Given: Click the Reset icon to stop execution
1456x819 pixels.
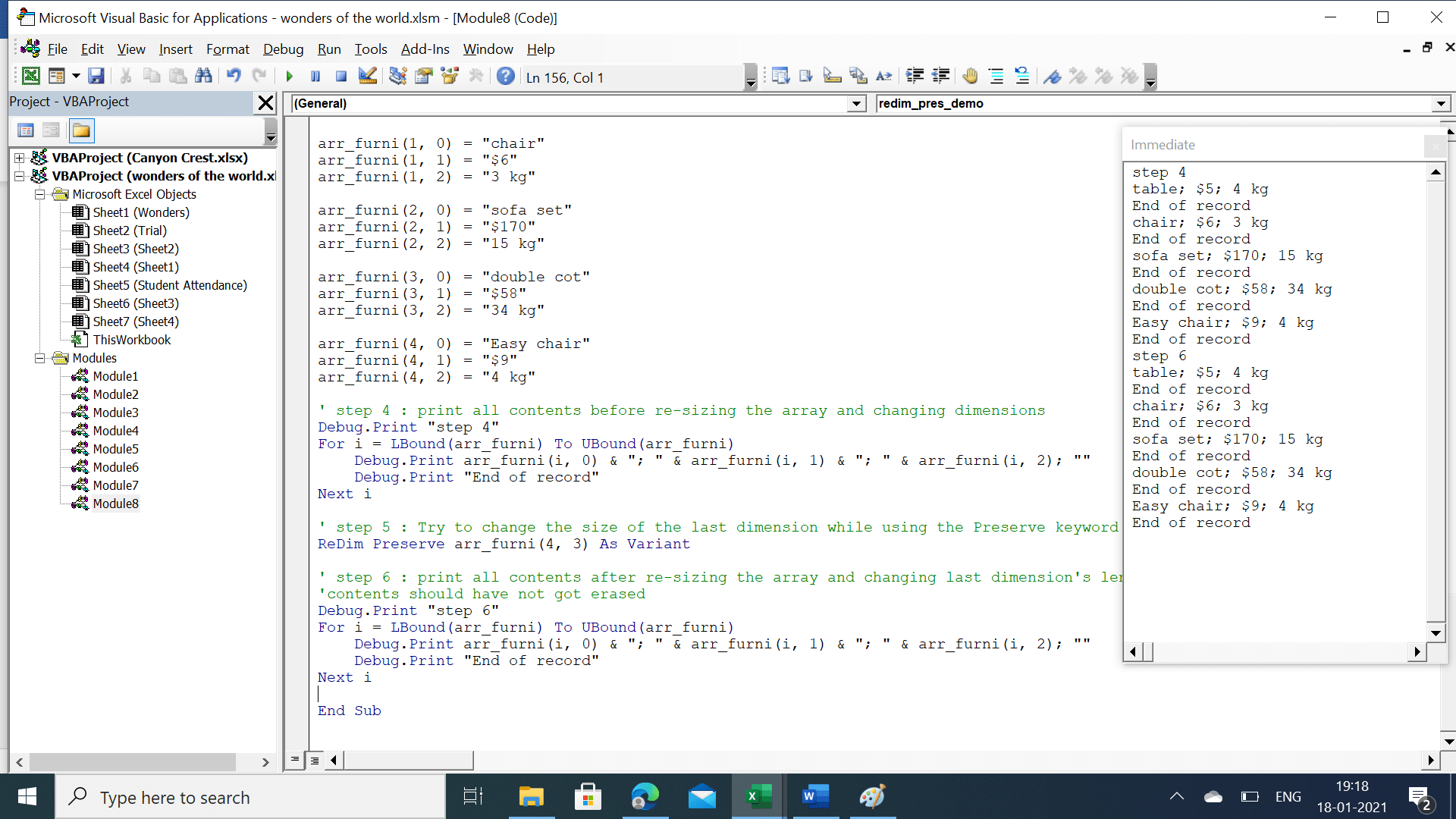Looking at the screenshot, I should click(340, 76).
